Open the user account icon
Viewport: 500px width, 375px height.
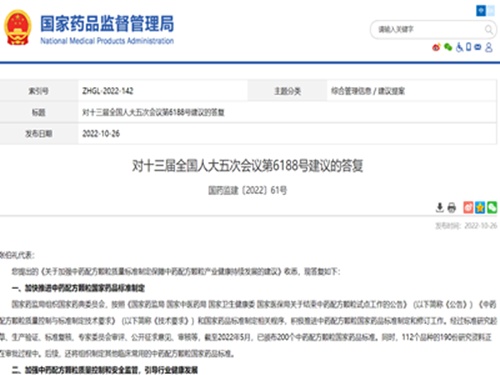pos(489,47)
